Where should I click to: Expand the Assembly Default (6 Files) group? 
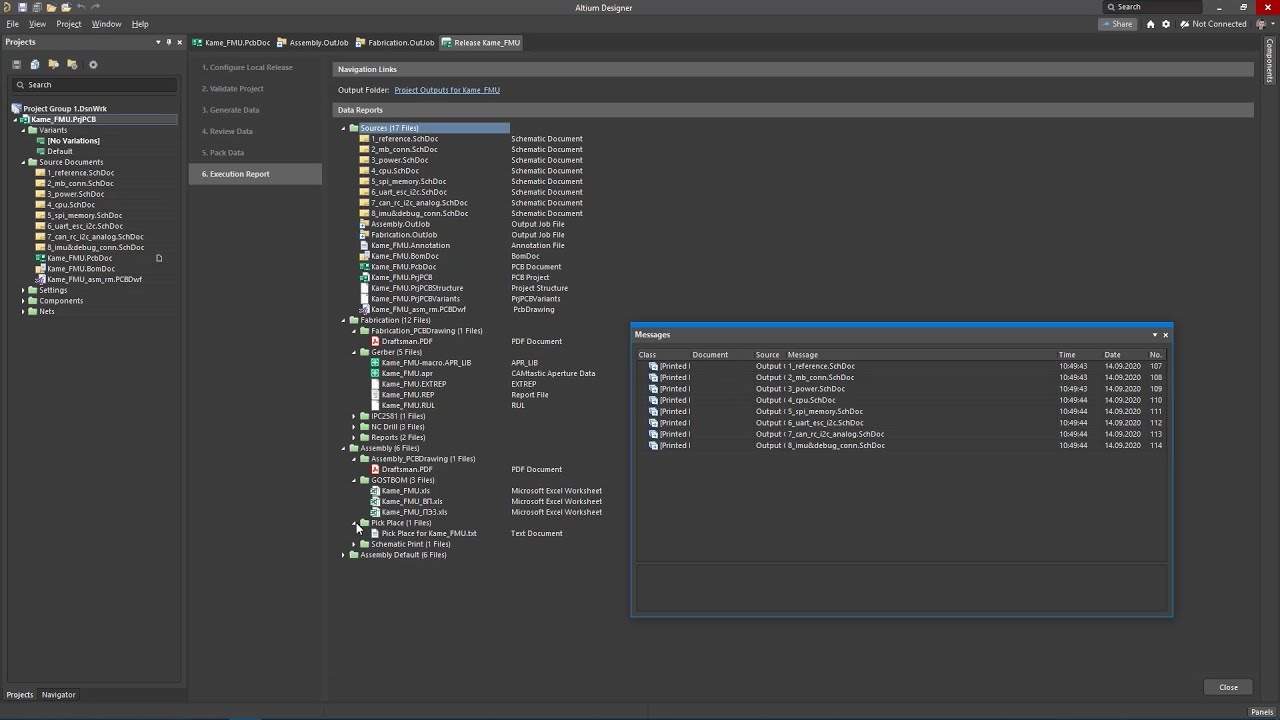pyautogui.click(x=343, y=555)
